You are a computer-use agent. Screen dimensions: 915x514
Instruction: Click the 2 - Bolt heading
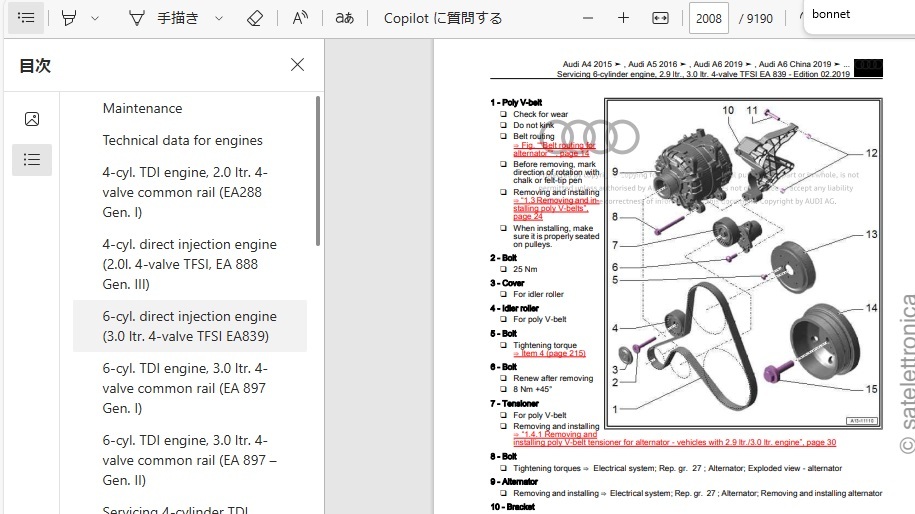pyautogui.click(x=504, y=257)
